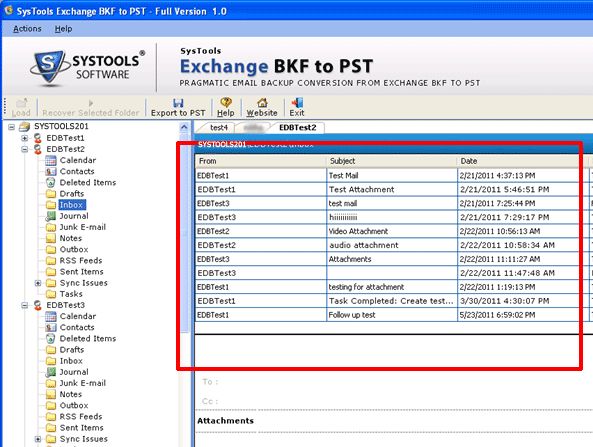
Task: Switch to the EDBTest2 tab
Action: [297, 128]
